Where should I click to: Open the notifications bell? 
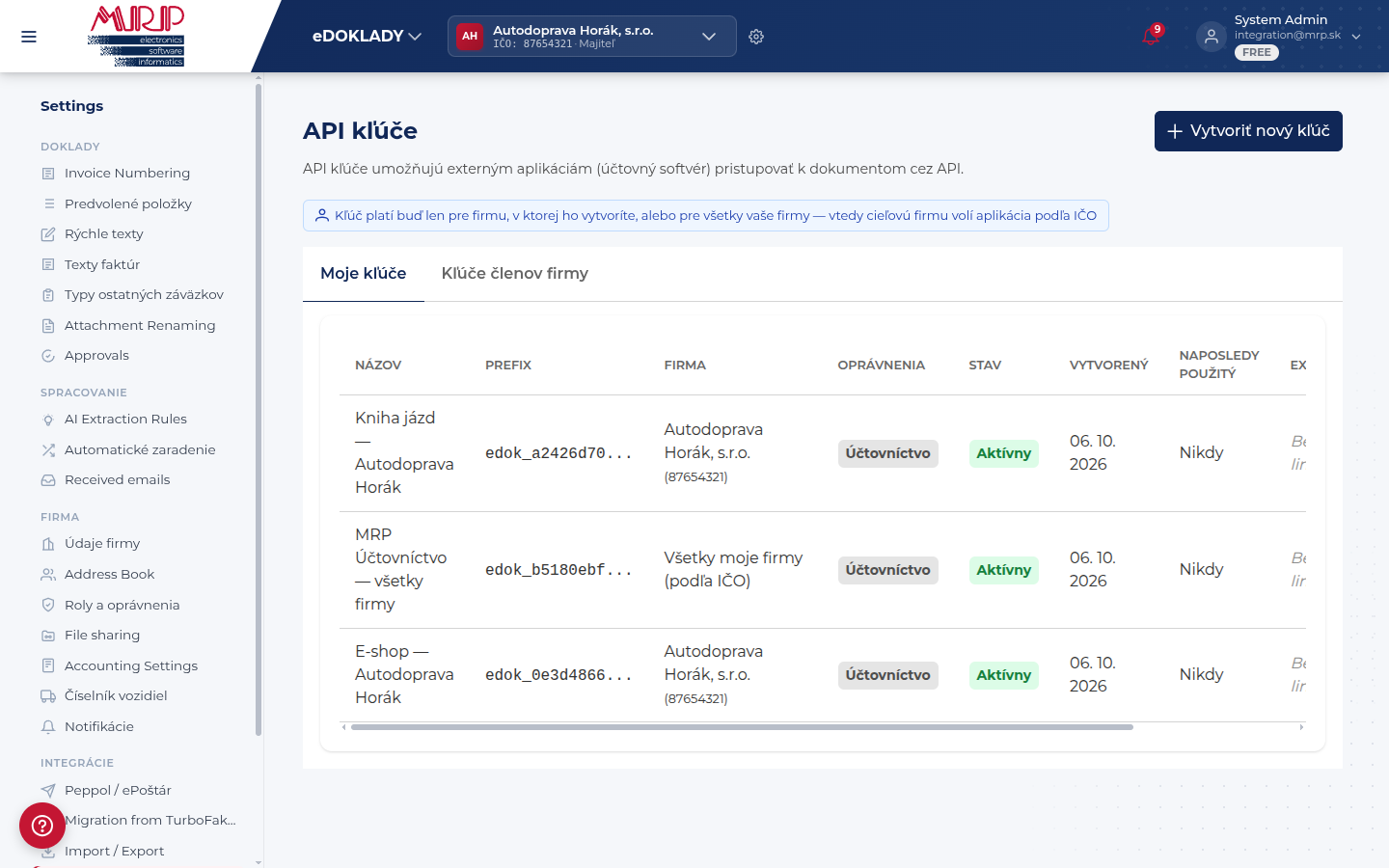(x=1151, y=37)
